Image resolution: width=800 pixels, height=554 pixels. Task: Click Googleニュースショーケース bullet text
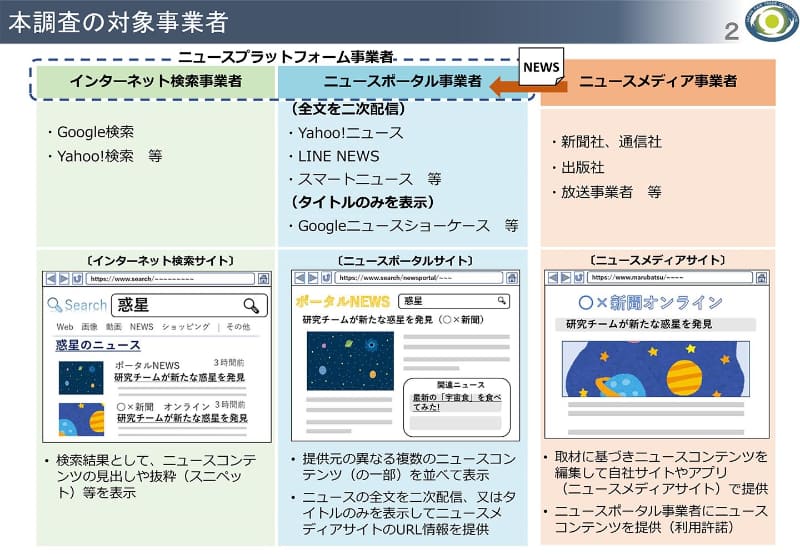click(x=394, y=225)
